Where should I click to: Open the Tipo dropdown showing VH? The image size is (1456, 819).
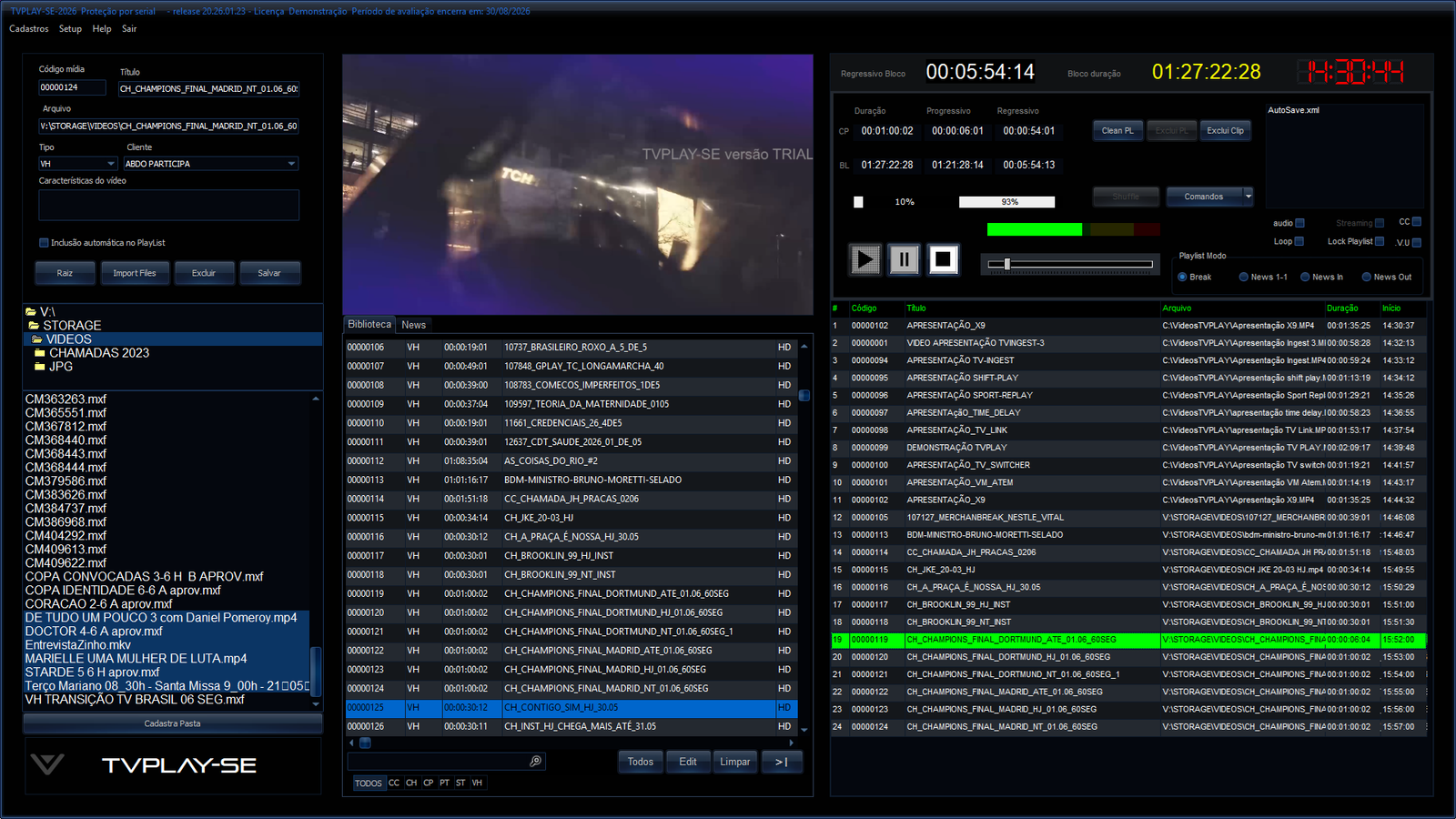[x=78, y=164]
